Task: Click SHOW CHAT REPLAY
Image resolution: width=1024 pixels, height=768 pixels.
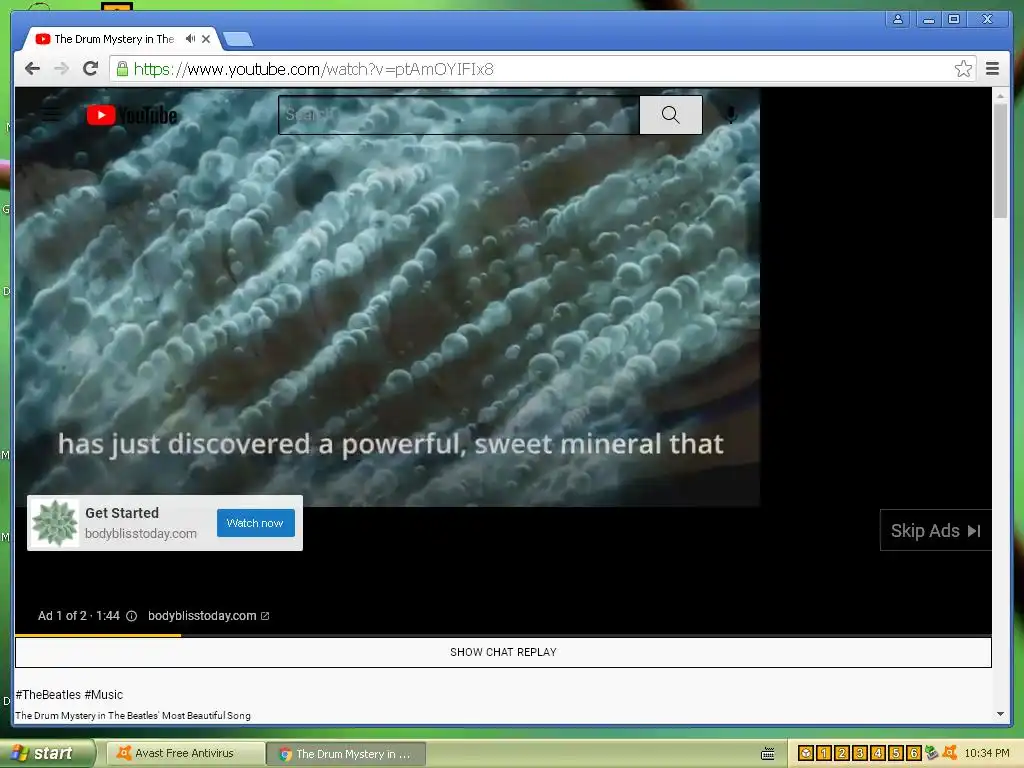Action: 503,652
